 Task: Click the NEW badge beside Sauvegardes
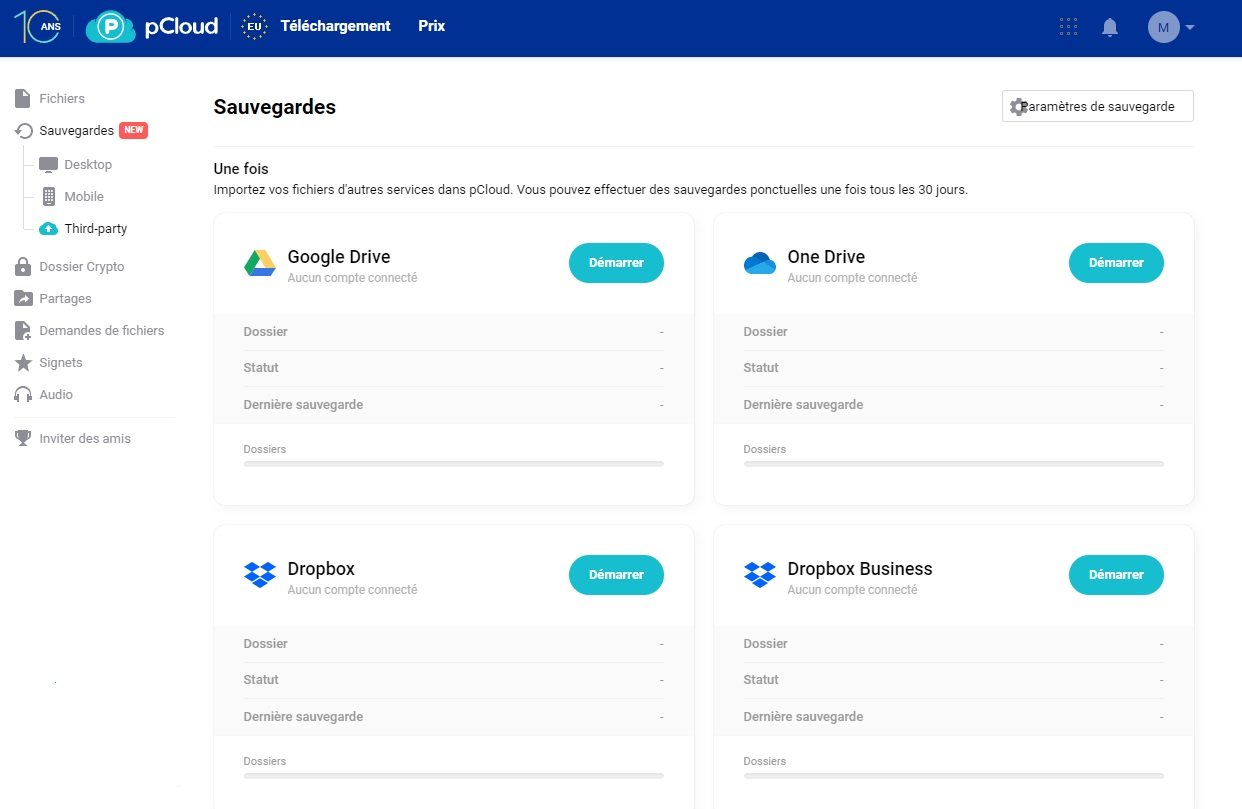click(x=134, y=130)
